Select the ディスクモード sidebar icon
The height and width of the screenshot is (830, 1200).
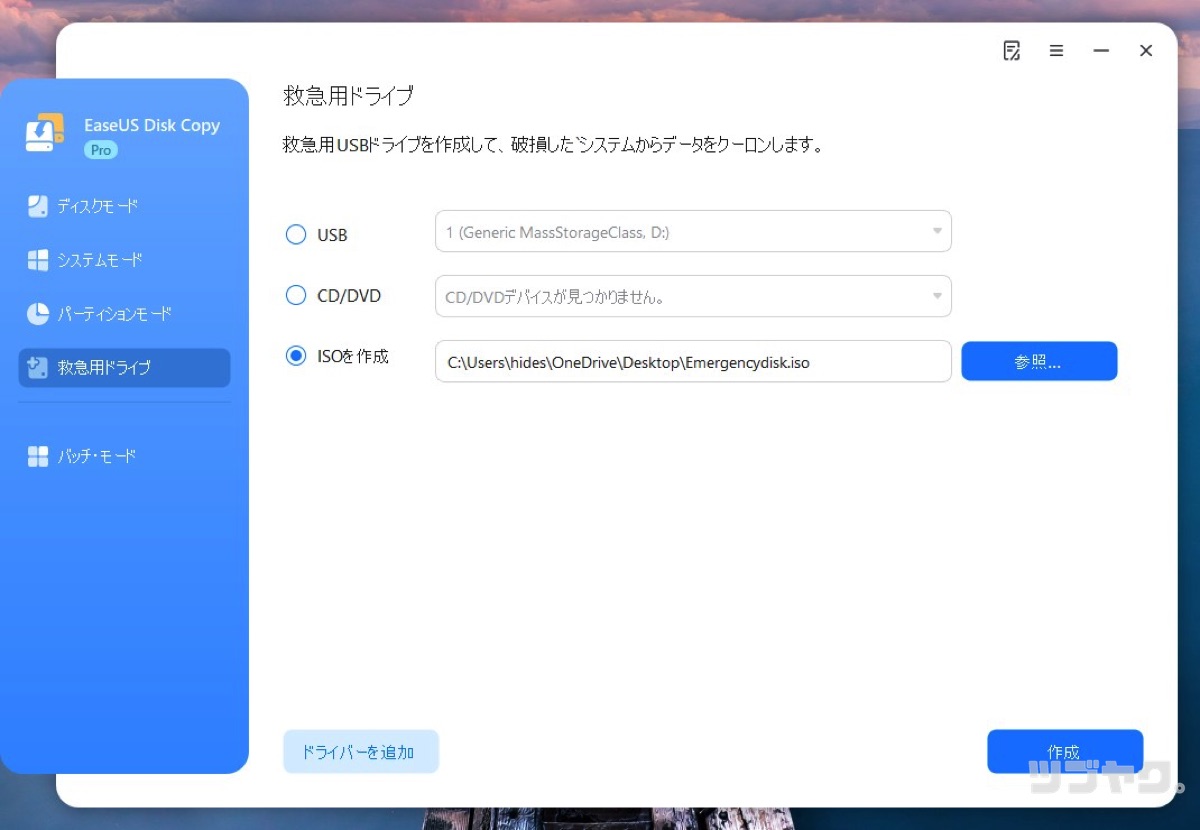click(36, 206)
